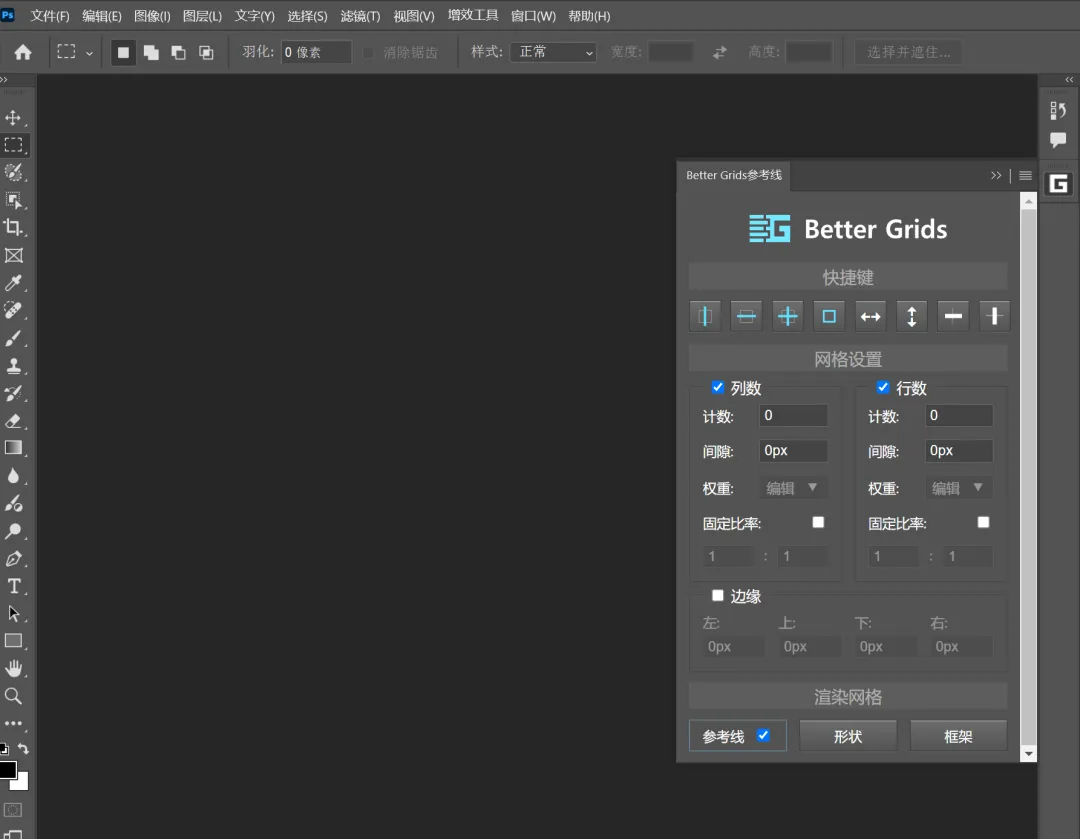
Task: Open columns 权重 编辑 dropdown
Action: click(x=793, y=488)
